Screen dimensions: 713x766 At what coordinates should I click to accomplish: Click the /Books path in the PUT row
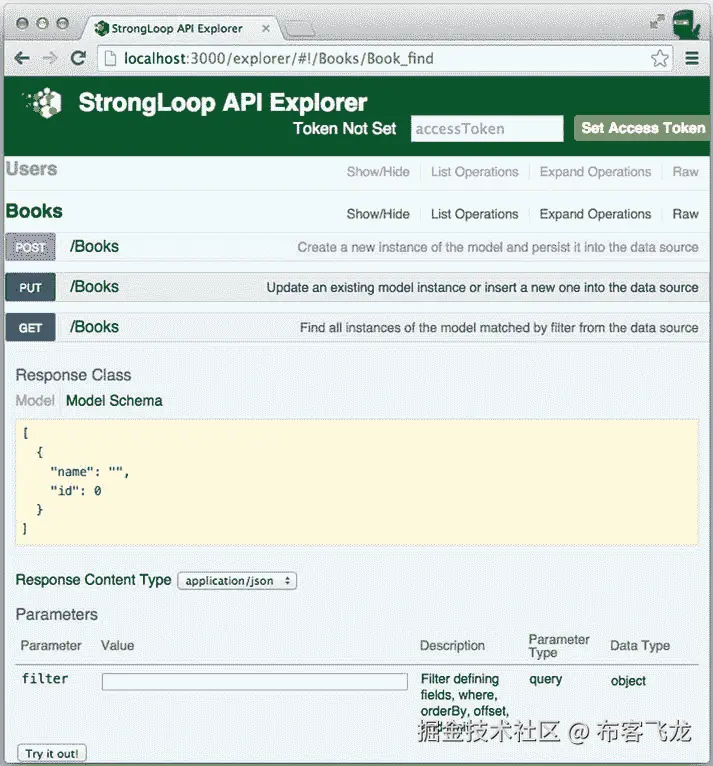pos(94,287)
